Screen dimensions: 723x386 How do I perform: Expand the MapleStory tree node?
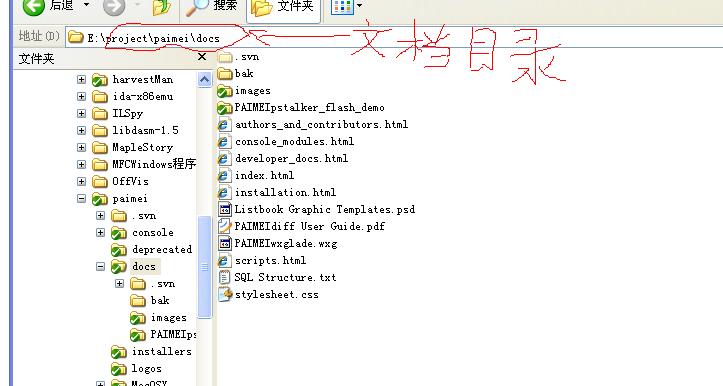(x=81, y=148)
